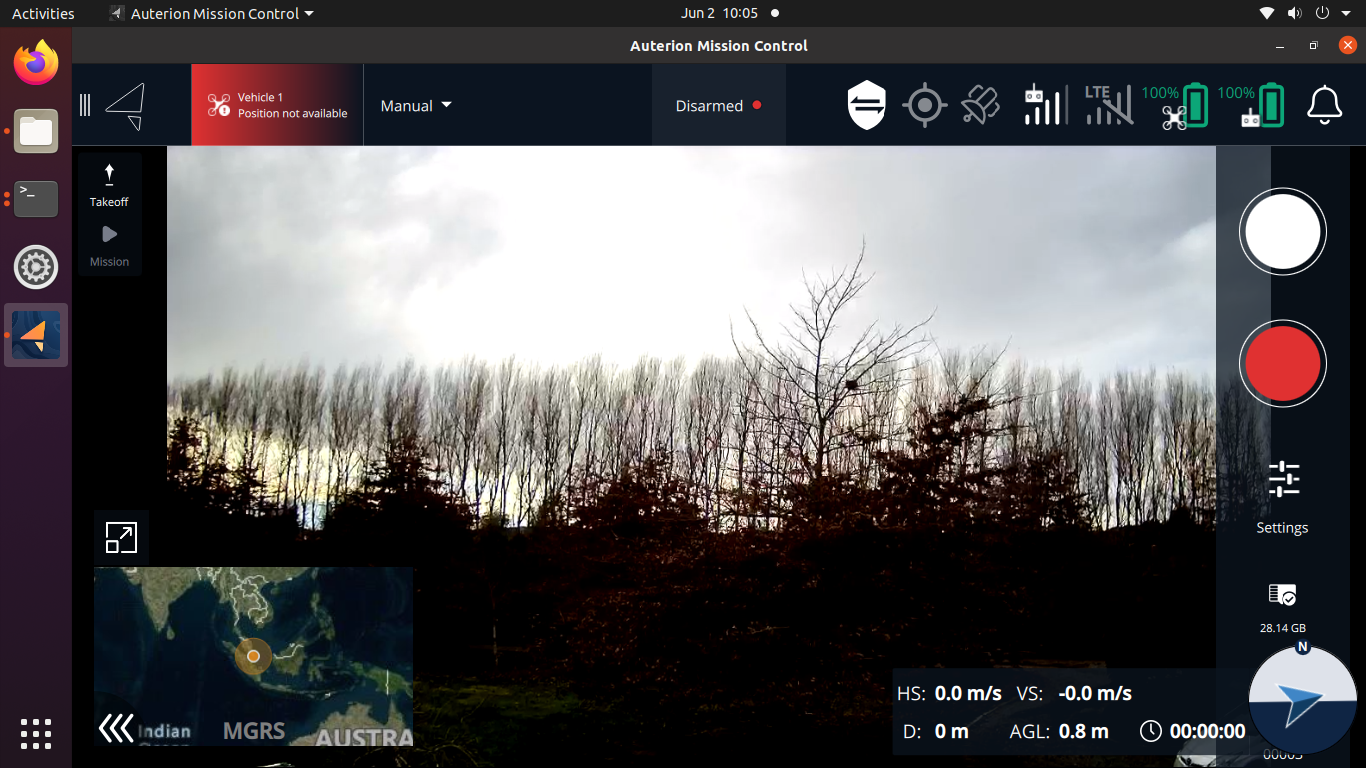Toggle arming via the Disarmed control

pos(718,105)
